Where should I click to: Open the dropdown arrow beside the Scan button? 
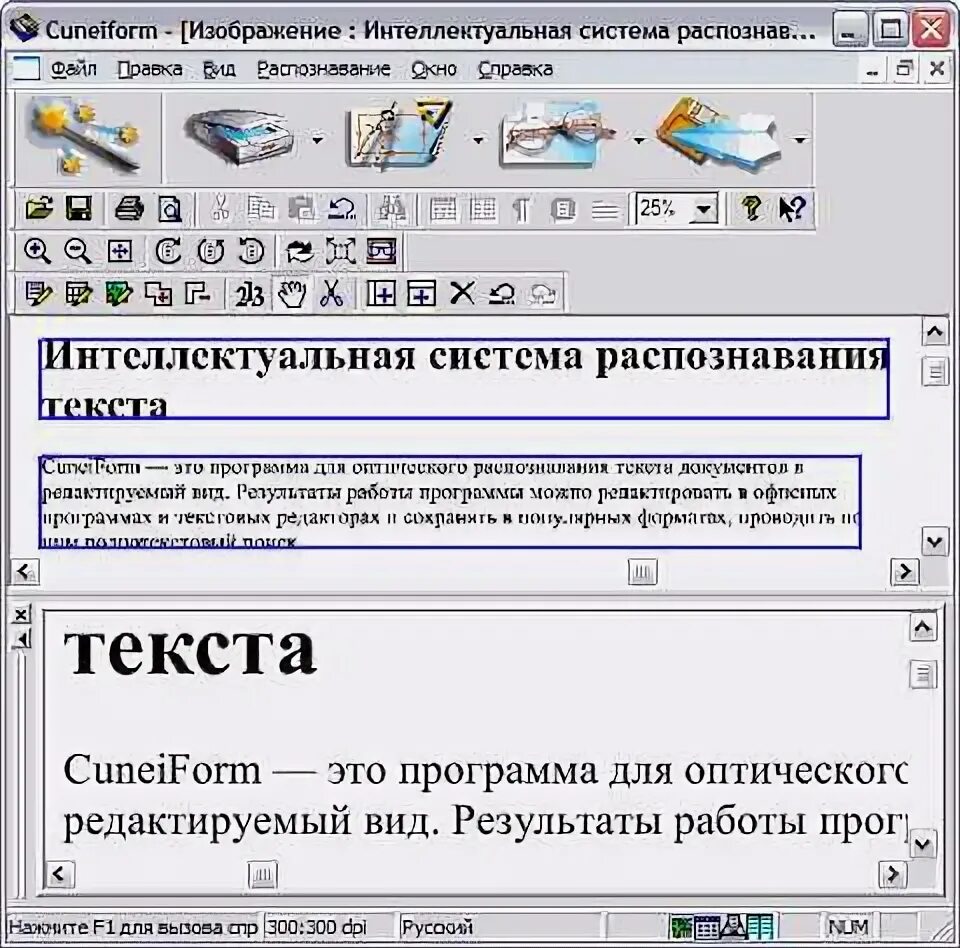coord(317,140)
